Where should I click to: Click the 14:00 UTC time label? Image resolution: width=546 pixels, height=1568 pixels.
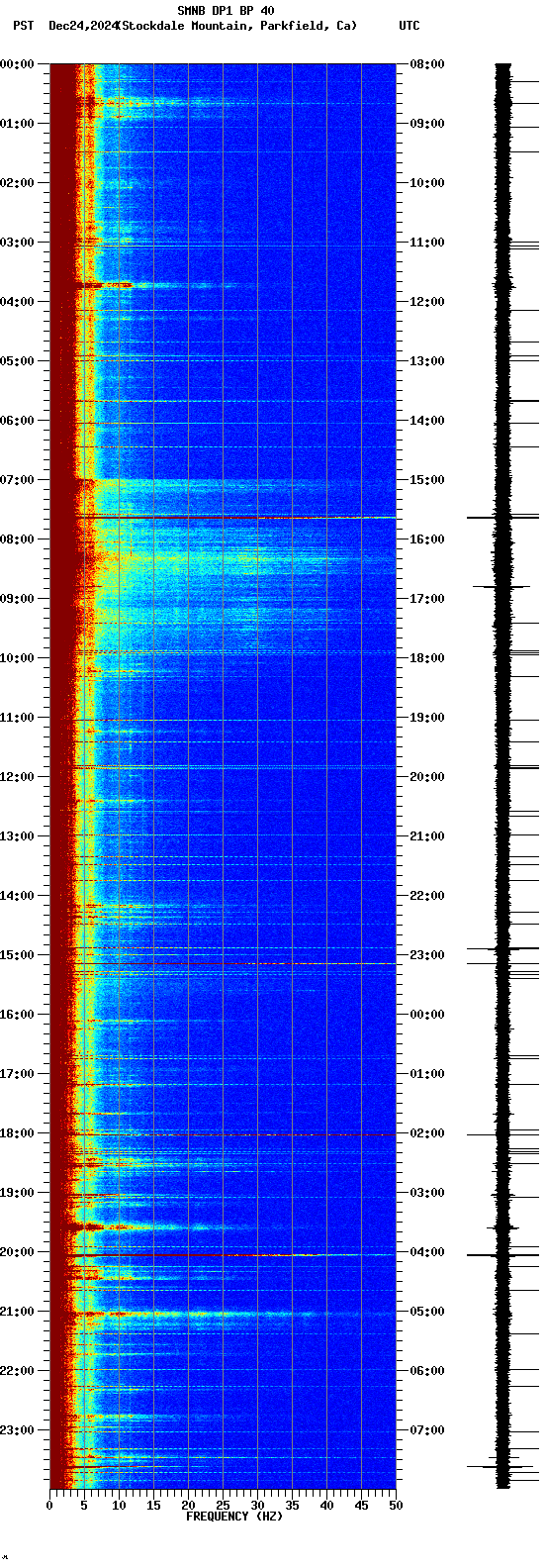(x=427, y=421)
